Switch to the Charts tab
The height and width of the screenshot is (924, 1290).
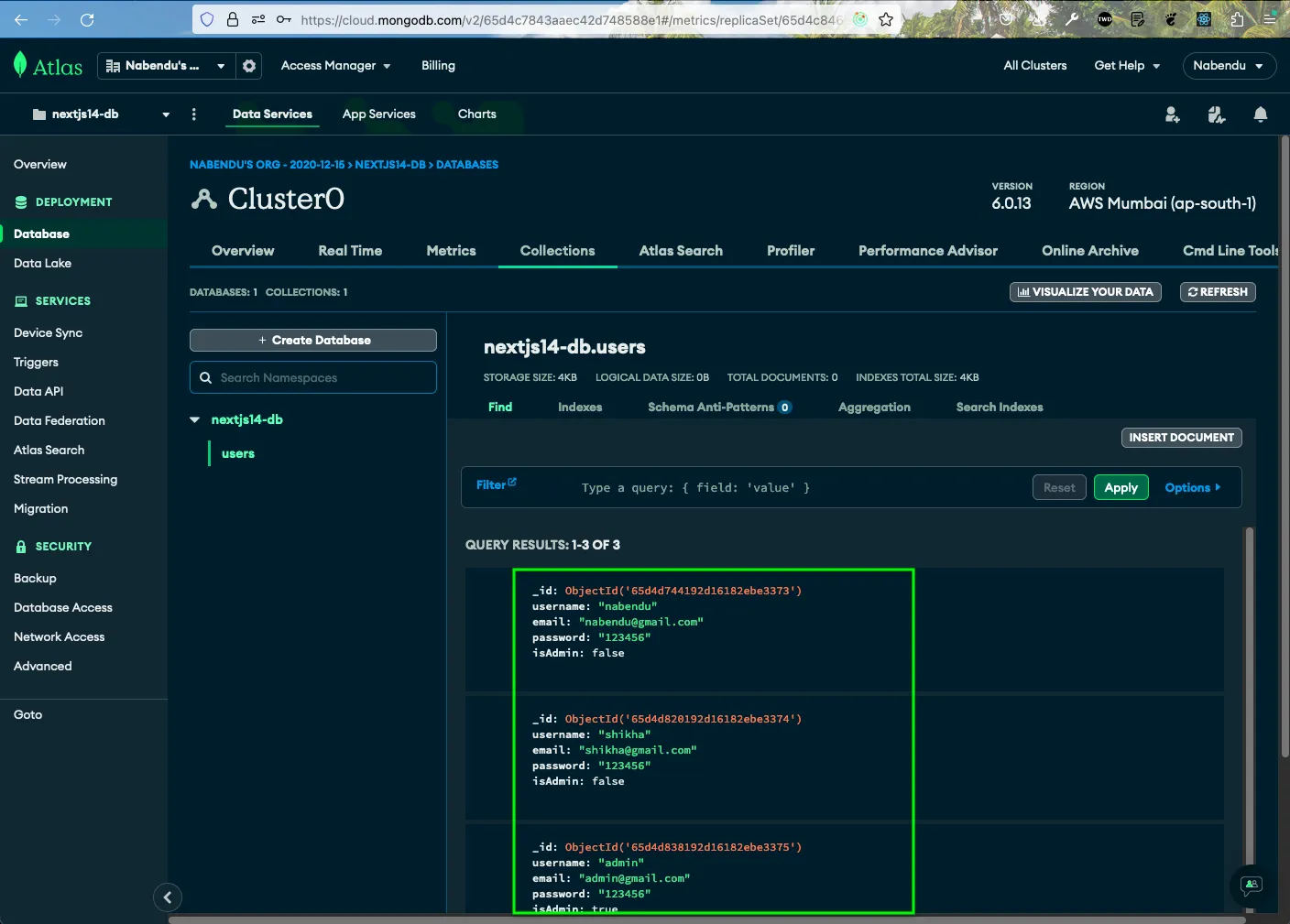[477, 114]
